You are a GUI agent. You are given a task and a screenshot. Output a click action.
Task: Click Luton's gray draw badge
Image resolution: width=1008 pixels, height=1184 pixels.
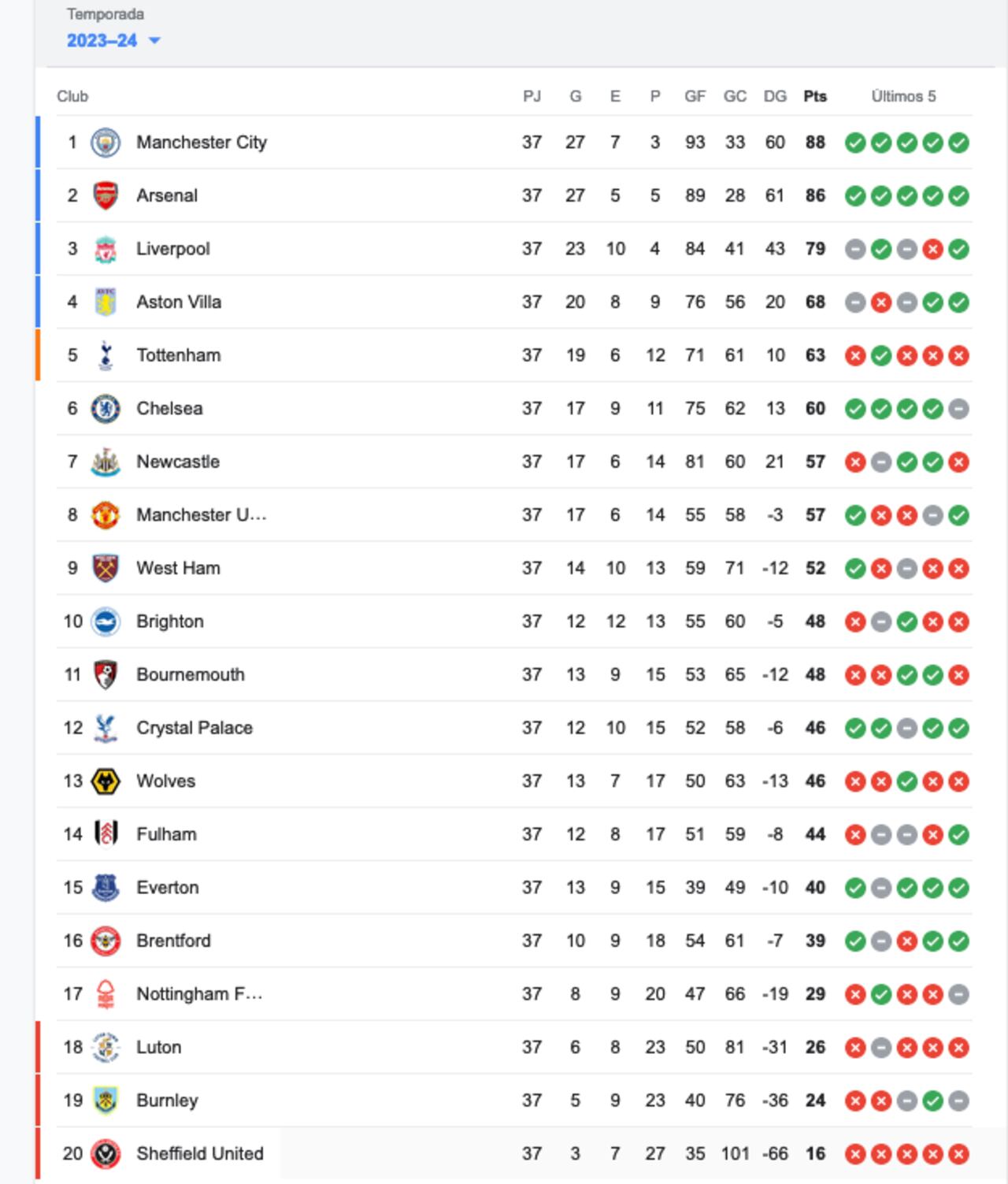tap(881, 1047)
